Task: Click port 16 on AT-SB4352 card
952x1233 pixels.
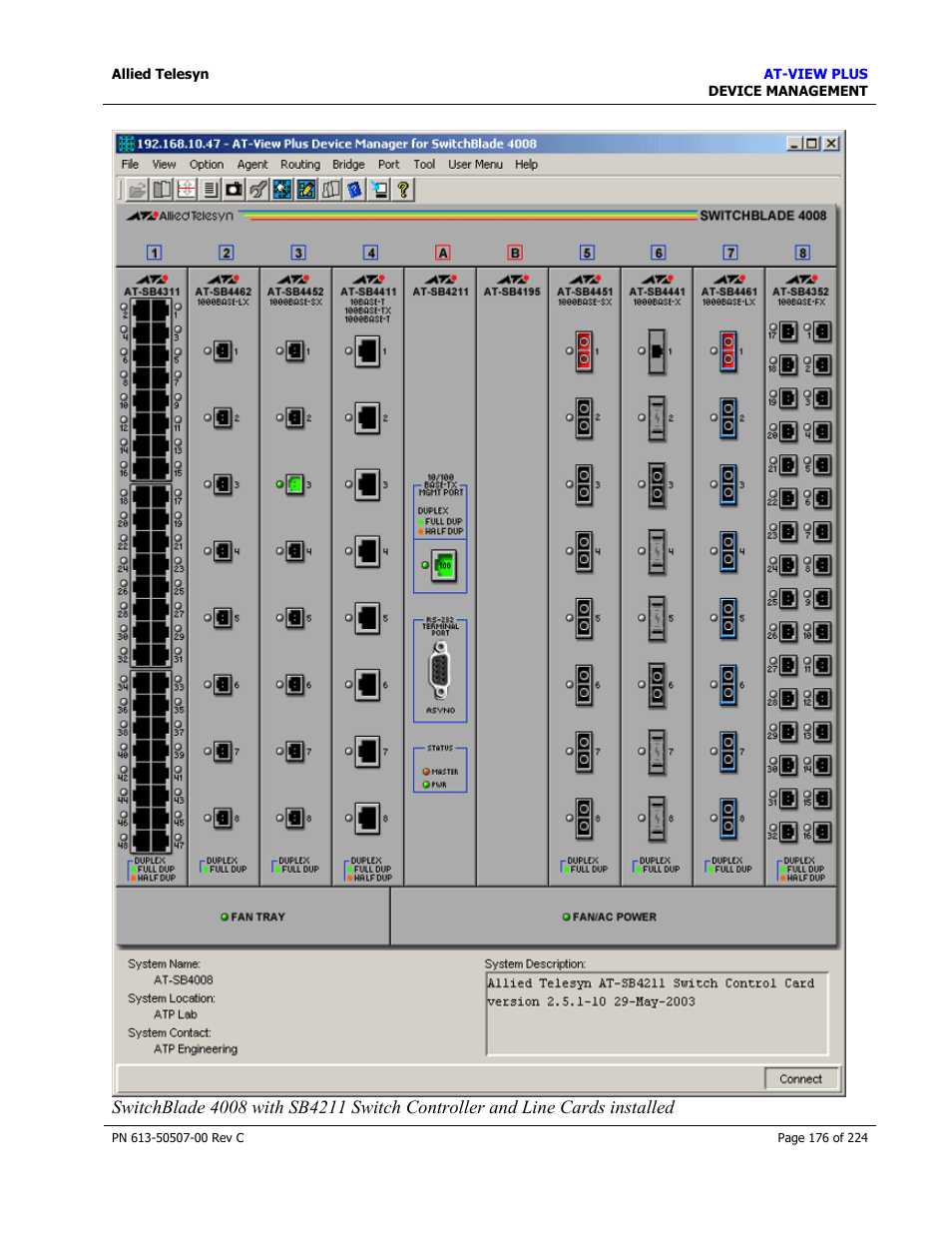Action: coord(822,831)
